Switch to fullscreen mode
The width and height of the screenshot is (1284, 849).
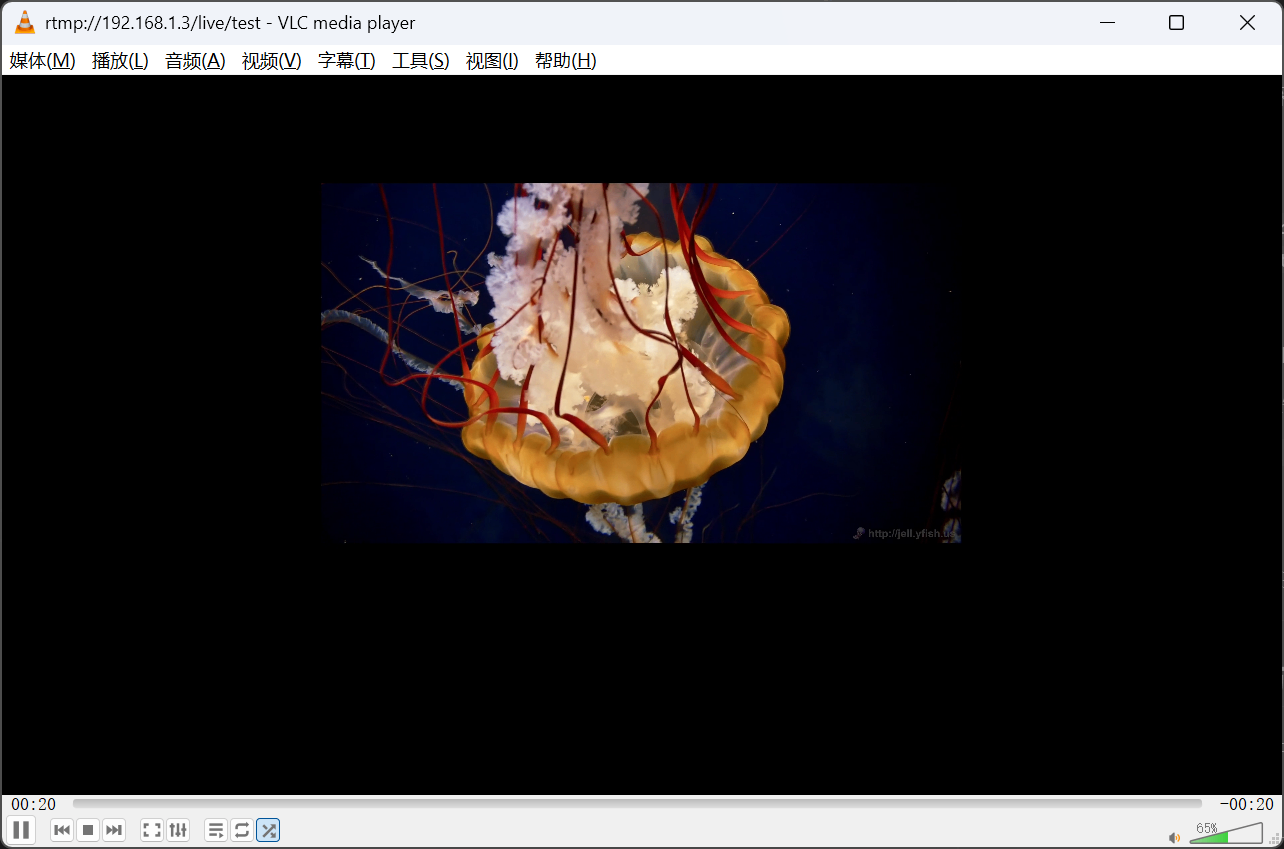click(151, 830)
